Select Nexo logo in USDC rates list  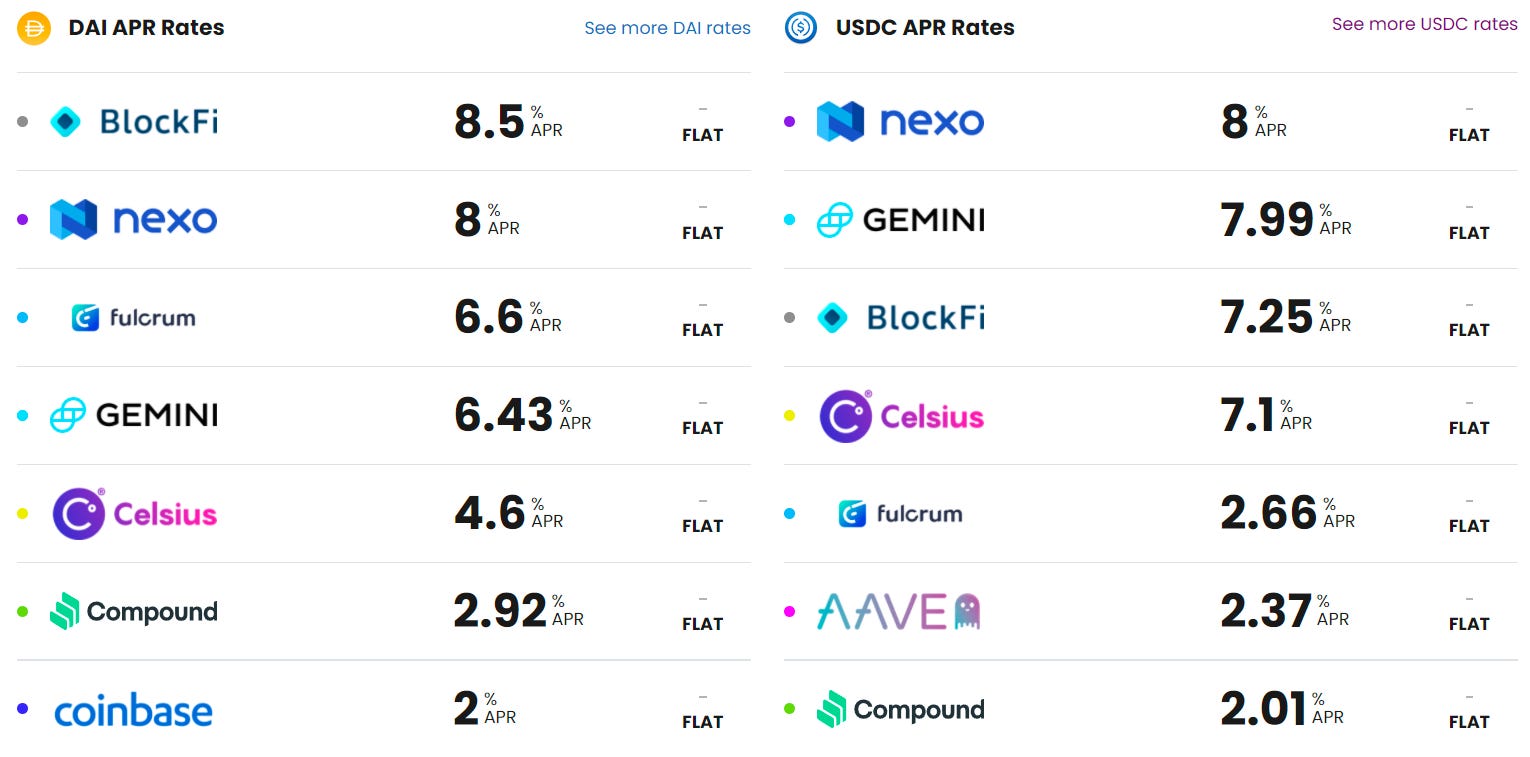click(x=900, y=121)
